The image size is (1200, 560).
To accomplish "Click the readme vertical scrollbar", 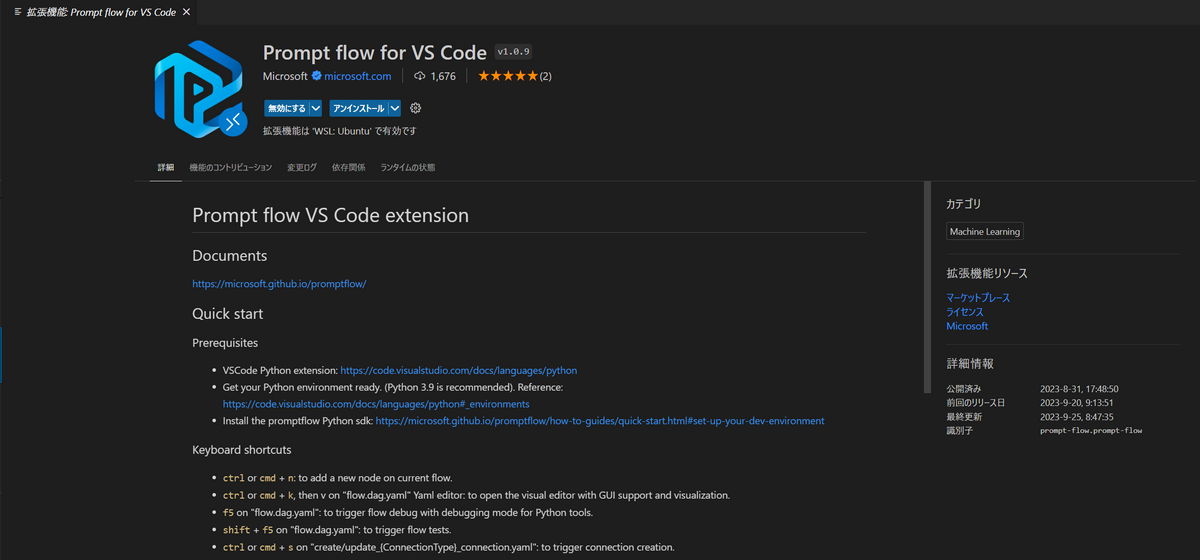I will (x=927, y=286).
